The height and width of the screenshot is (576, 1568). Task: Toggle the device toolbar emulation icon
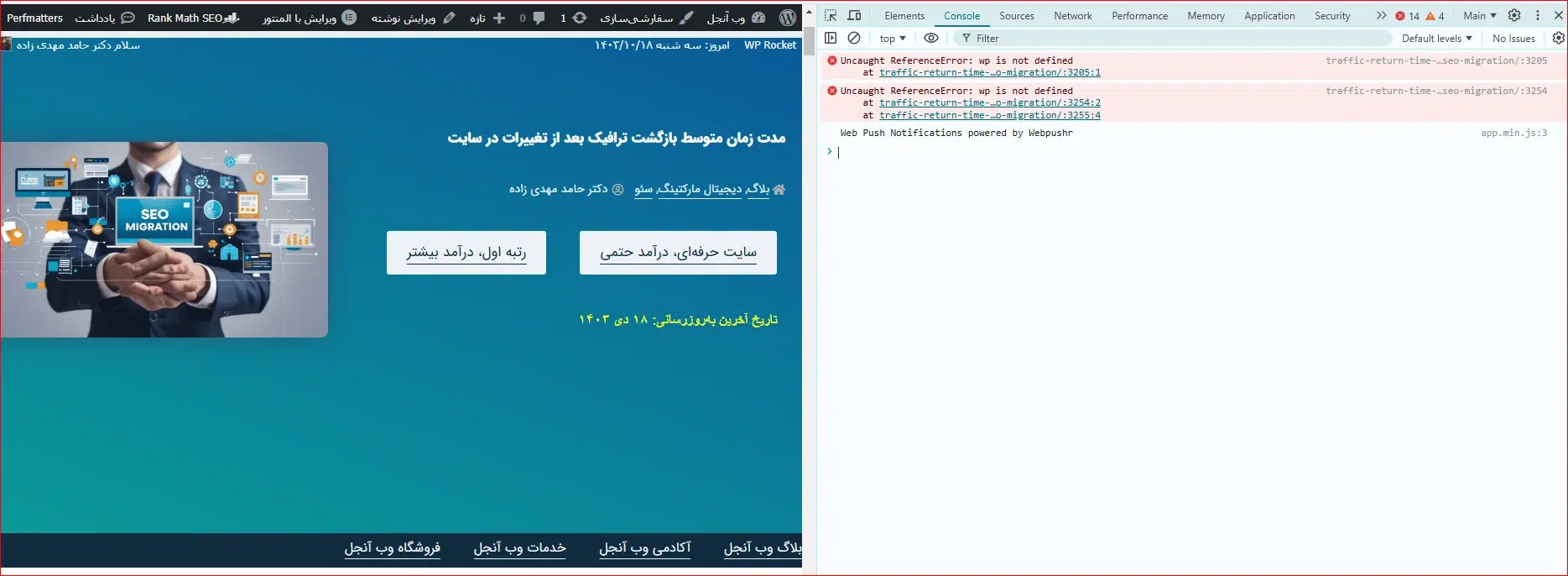click(x=854, y=16)
